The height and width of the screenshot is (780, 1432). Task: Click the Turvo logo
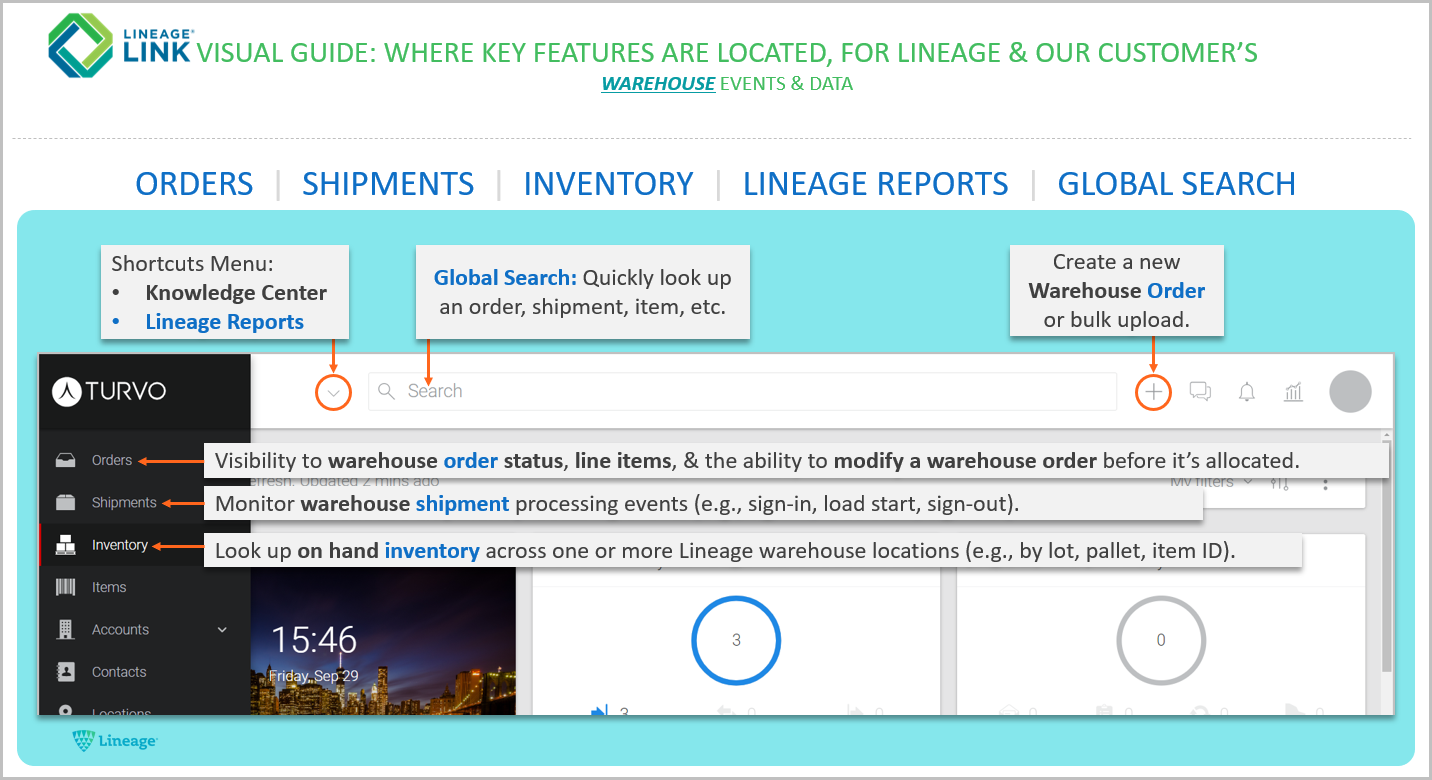[x=109, y=391]
